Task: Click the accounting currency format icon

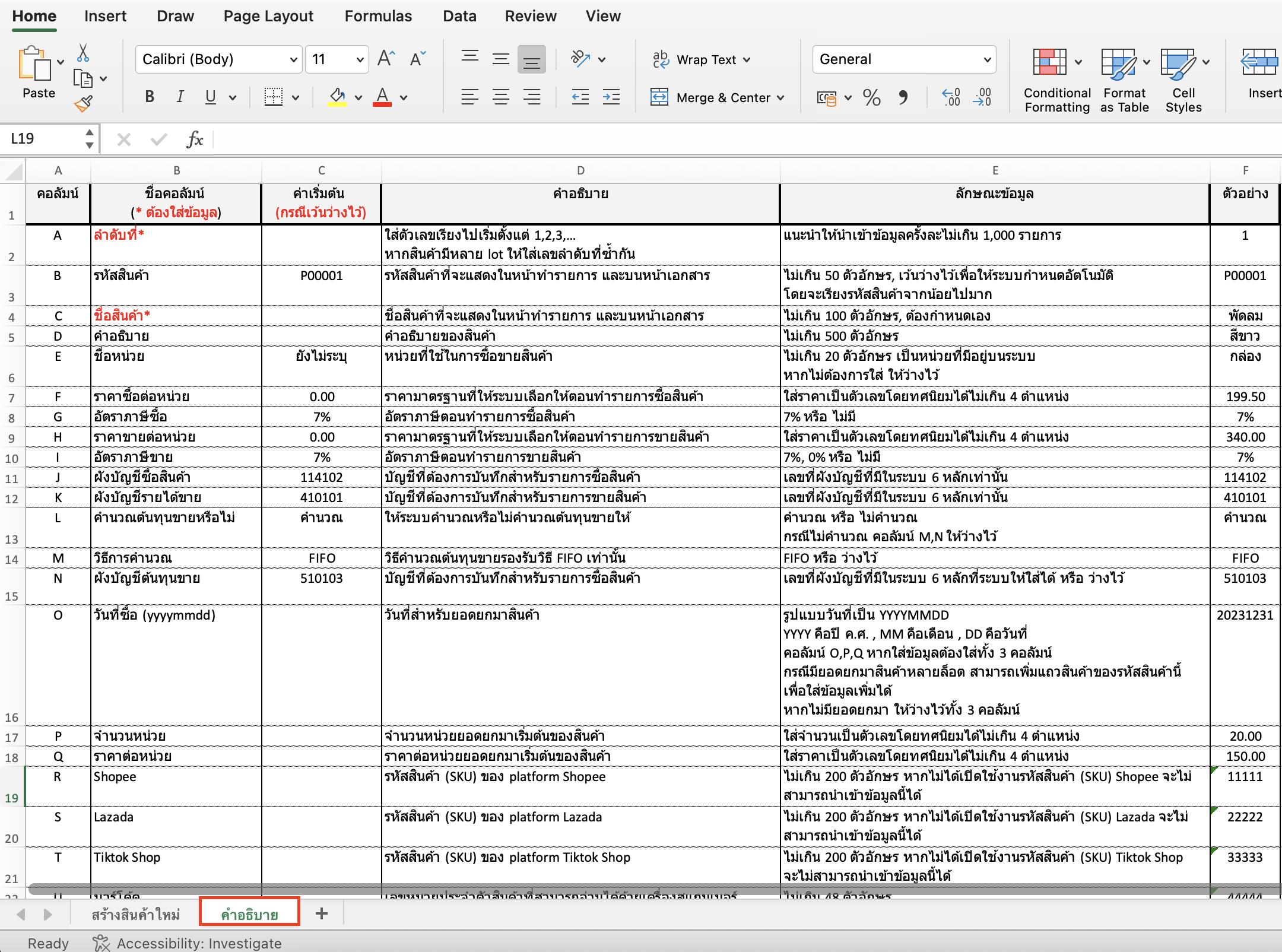Action: tap(827, 98)
